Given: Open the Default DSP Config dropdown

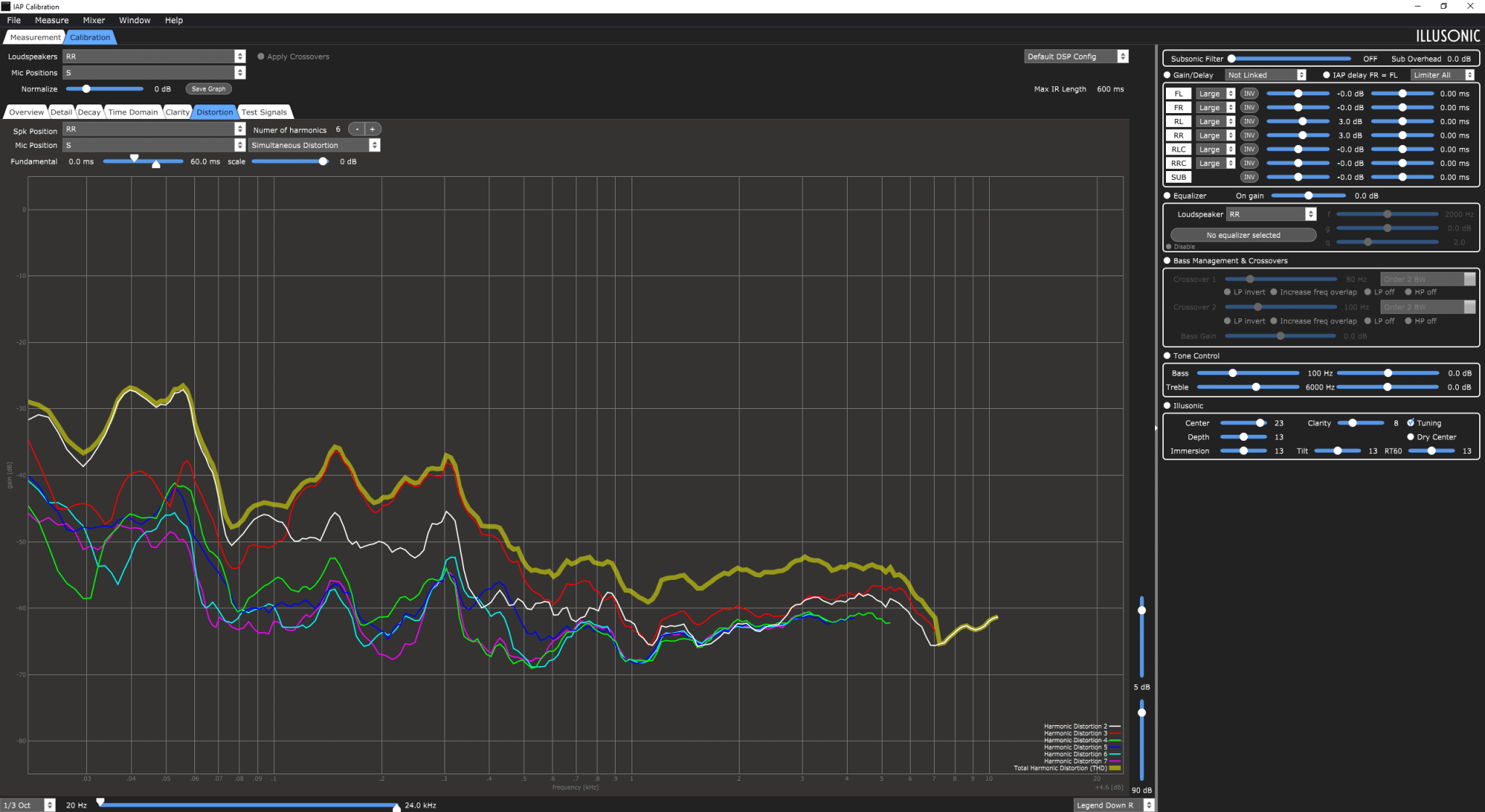Looking at the screenshot, I should [x=1076, y=57].
